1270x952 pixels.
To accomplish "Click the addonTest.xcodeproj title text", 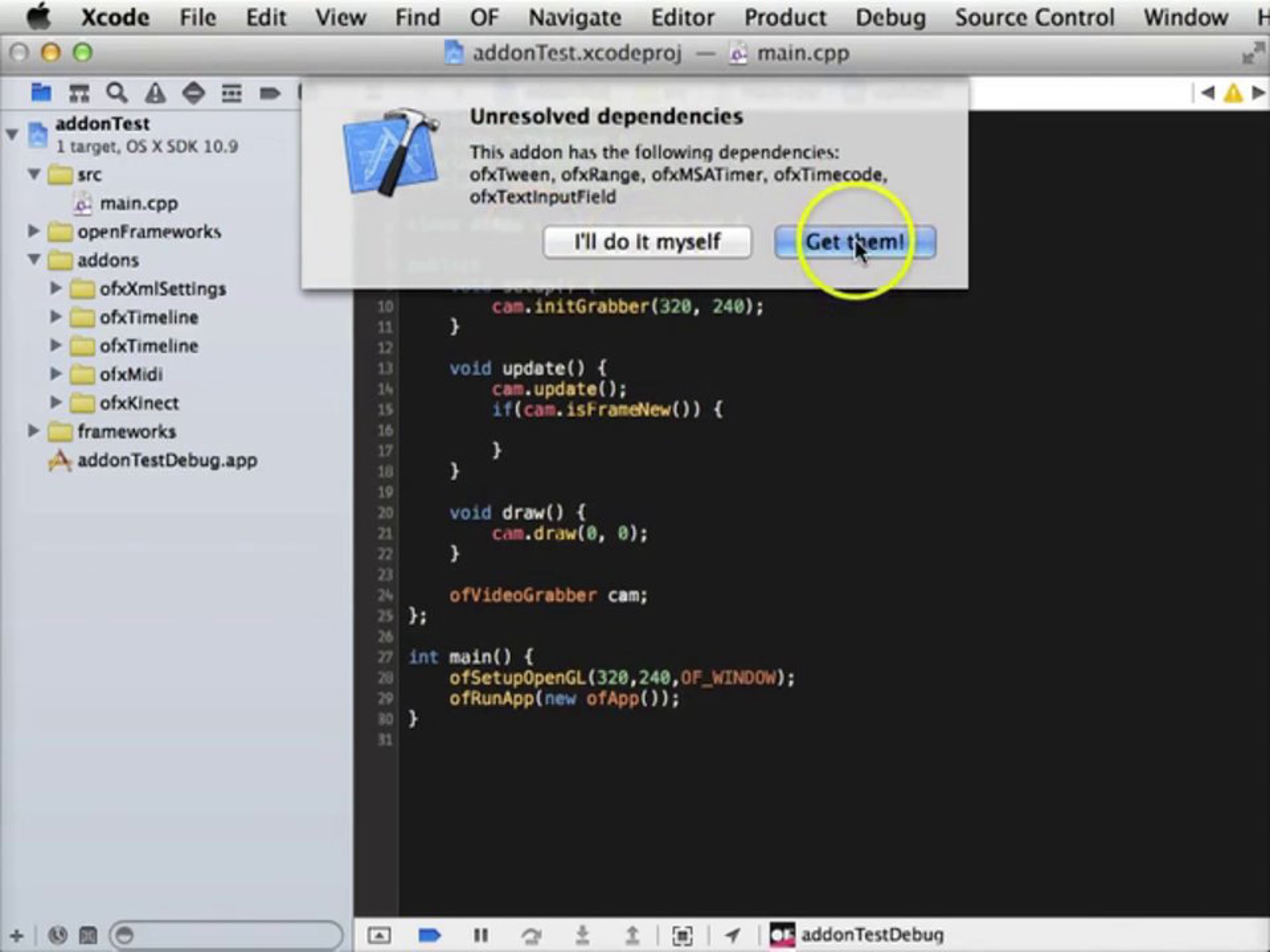I will point(577,54).
